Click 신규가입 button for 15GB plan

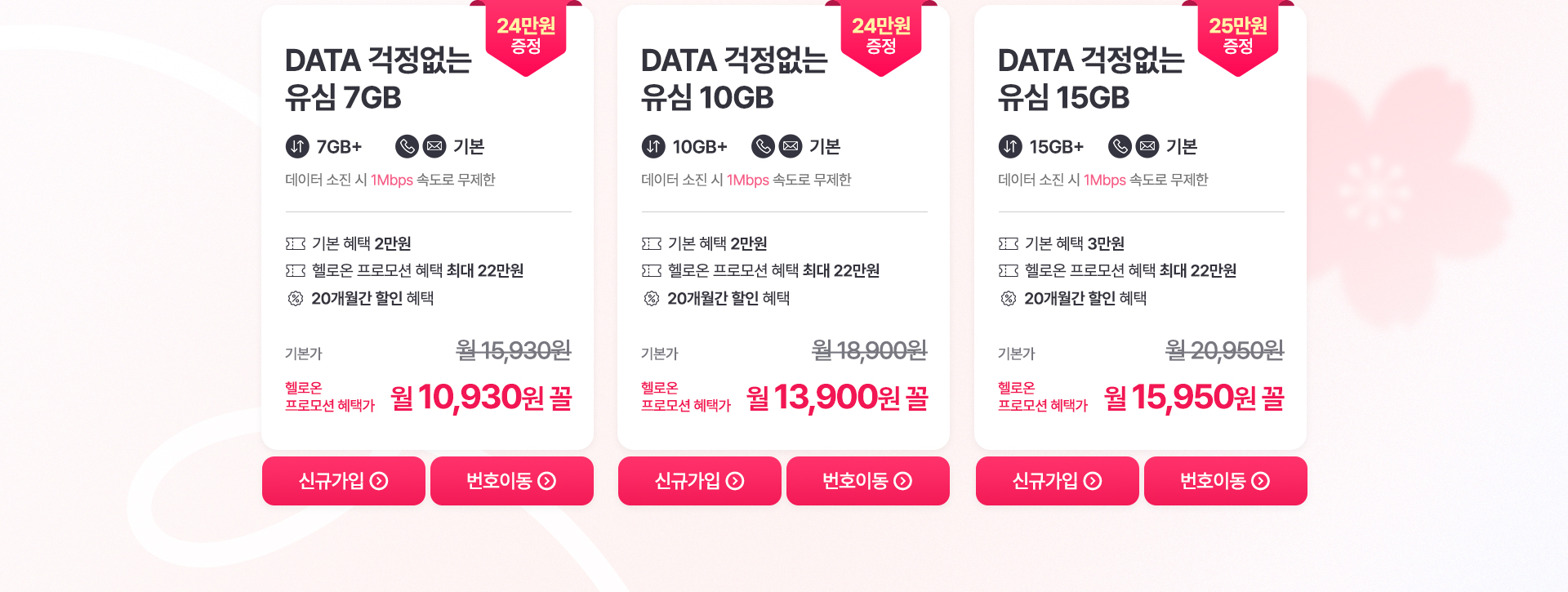pyautogui.click(x=1058, y=481)
